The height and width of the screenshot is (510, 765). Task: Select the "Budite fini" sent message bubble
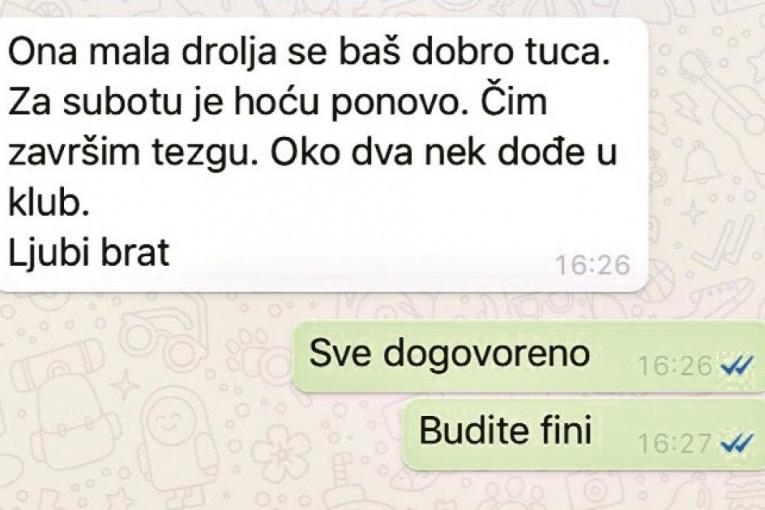pyautogui.click(x=584, y=433)
